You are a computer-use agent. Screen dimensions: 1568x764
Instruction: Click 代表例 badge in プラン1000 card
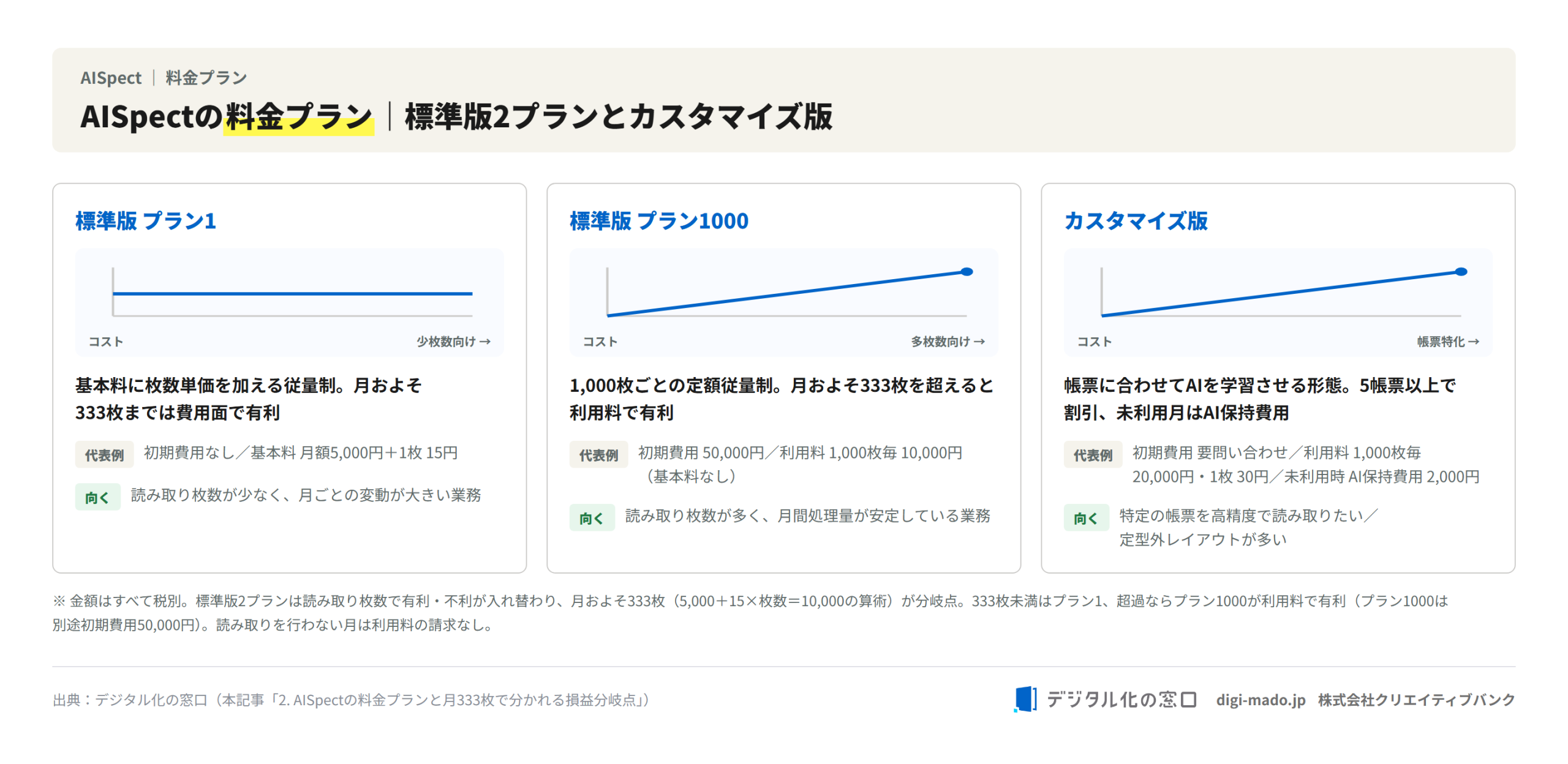coord(598,454)
